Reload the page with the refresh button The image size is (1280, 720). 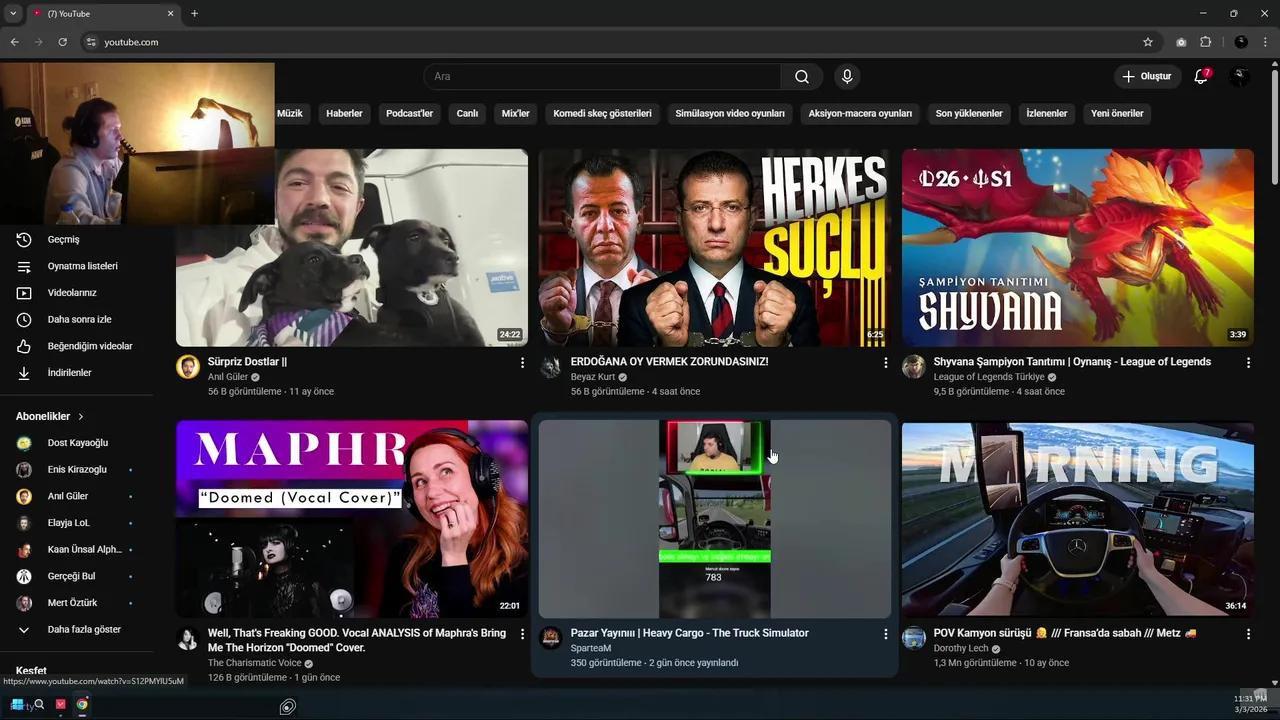[x=62, y=42]
